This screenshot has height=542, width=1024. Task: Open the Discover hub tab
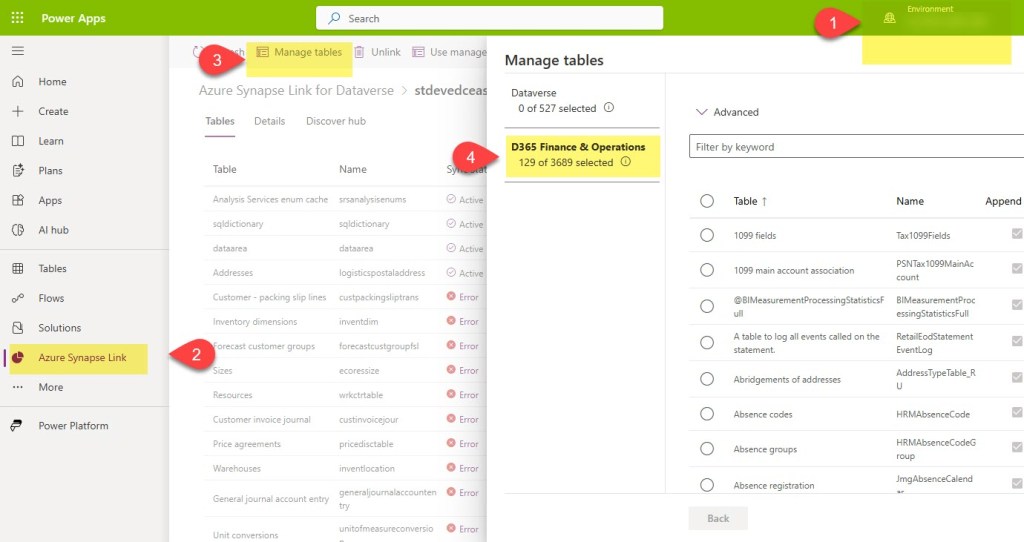pos(335,121)
